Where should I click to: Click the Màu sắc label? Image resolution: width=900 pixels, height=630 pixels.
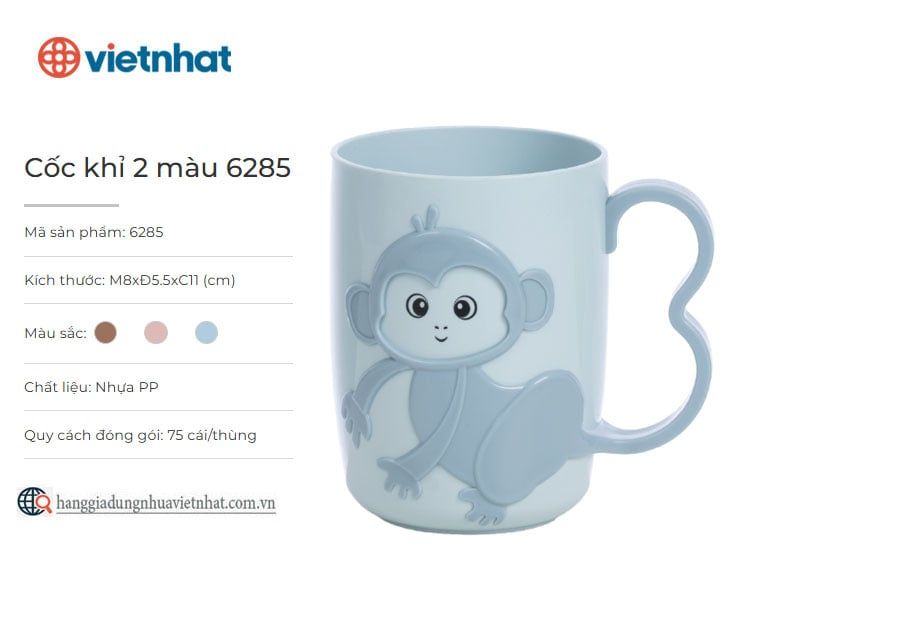click(55, 333)
